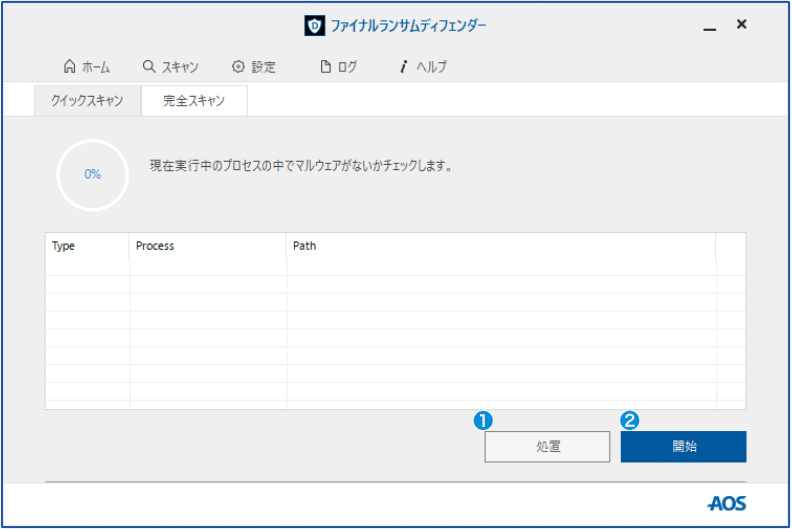This screenshot has width=792, height=529.
Task: Click the home house icon
Action: pos(70,66)
